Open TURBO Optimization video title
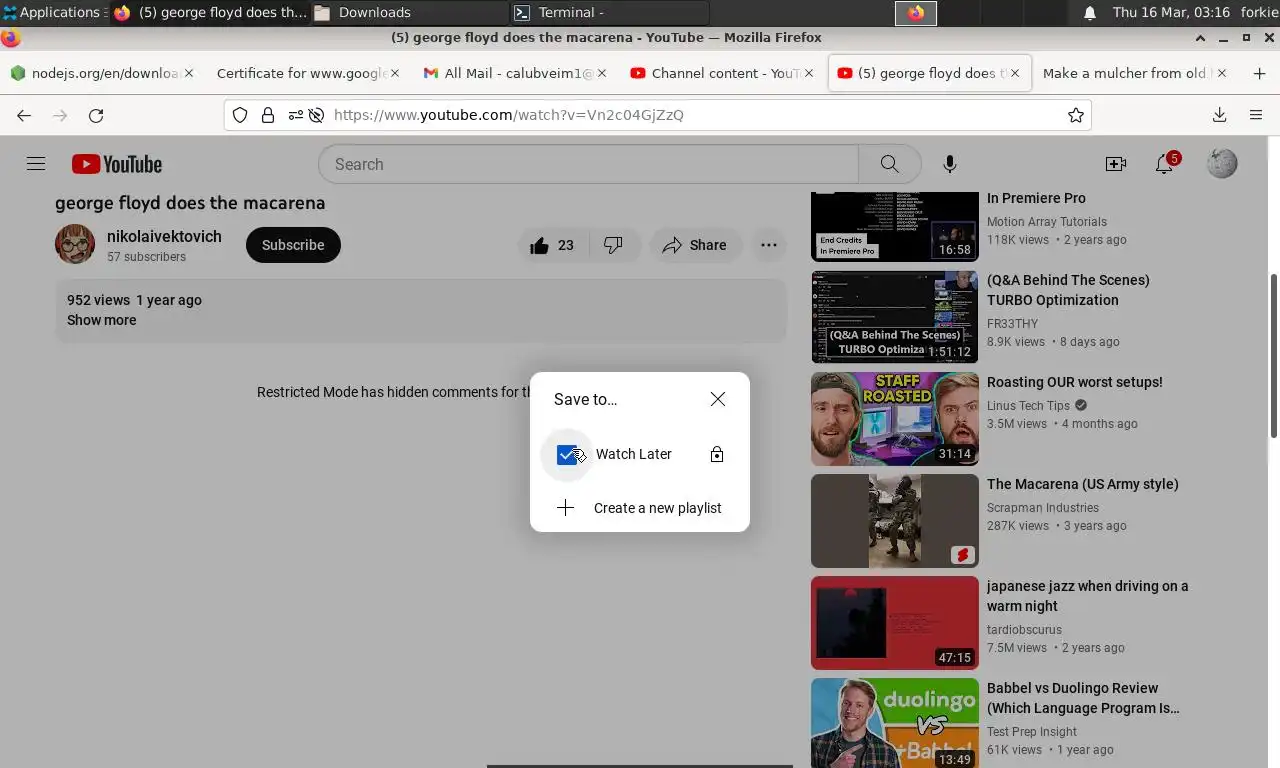 [1068, 290]
